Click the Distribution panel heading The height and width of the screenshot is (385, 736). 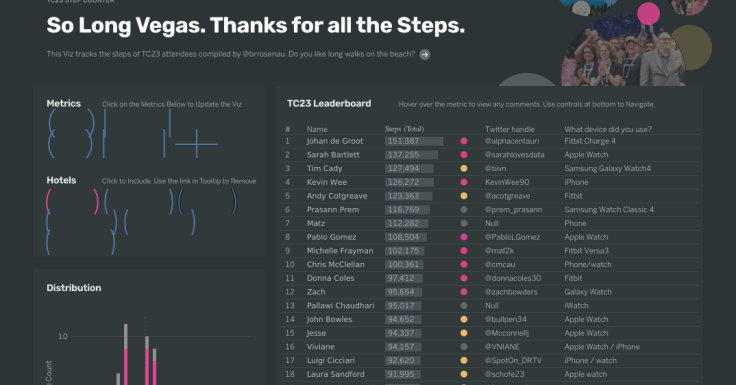tap(74, 288)
